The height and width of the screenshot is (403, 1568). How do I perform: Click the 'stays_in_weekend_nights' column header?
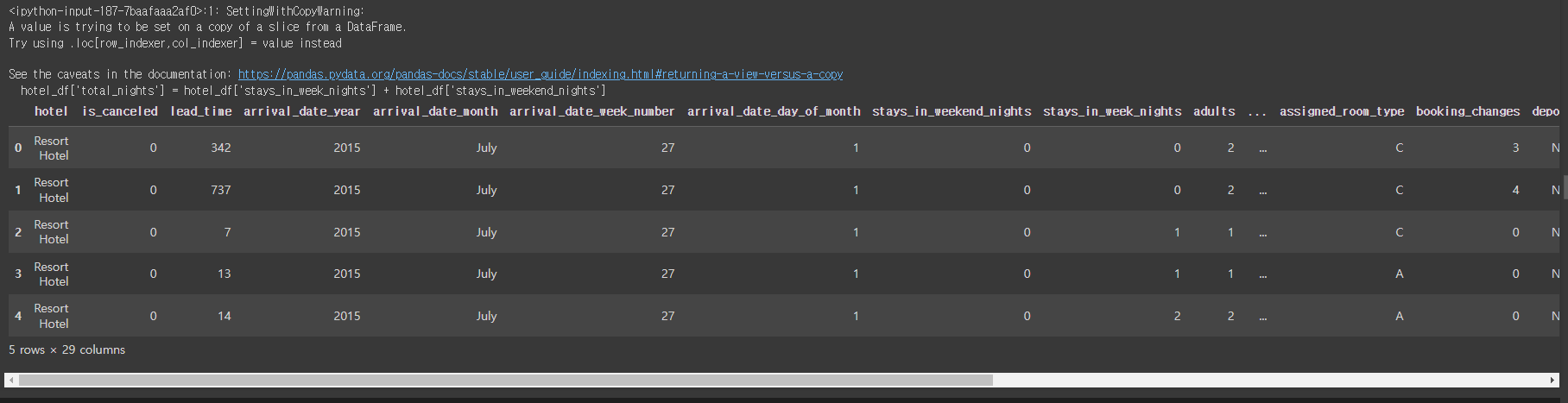(952, 111)
